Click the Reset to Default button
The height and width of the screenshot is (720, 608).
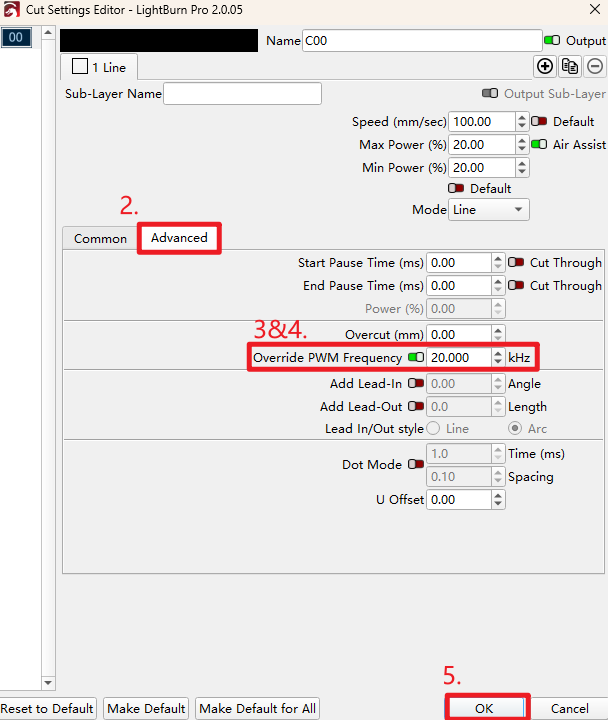47,708
